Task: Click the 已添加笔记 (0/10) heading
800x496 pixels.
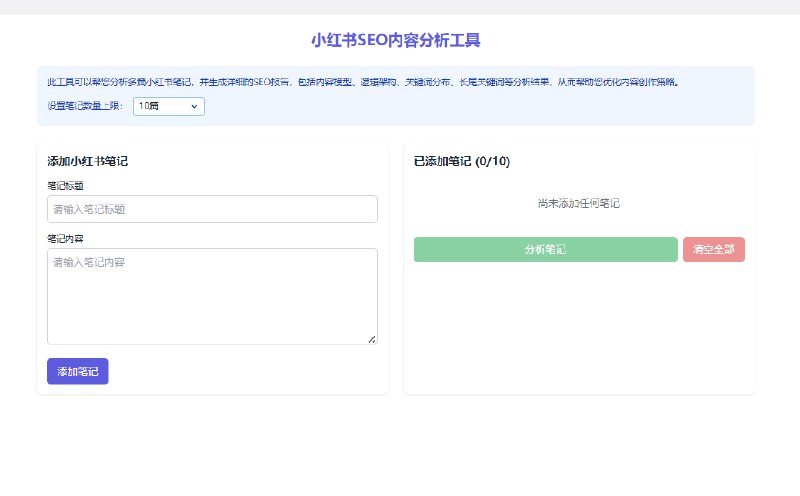Action: point(462,161)
